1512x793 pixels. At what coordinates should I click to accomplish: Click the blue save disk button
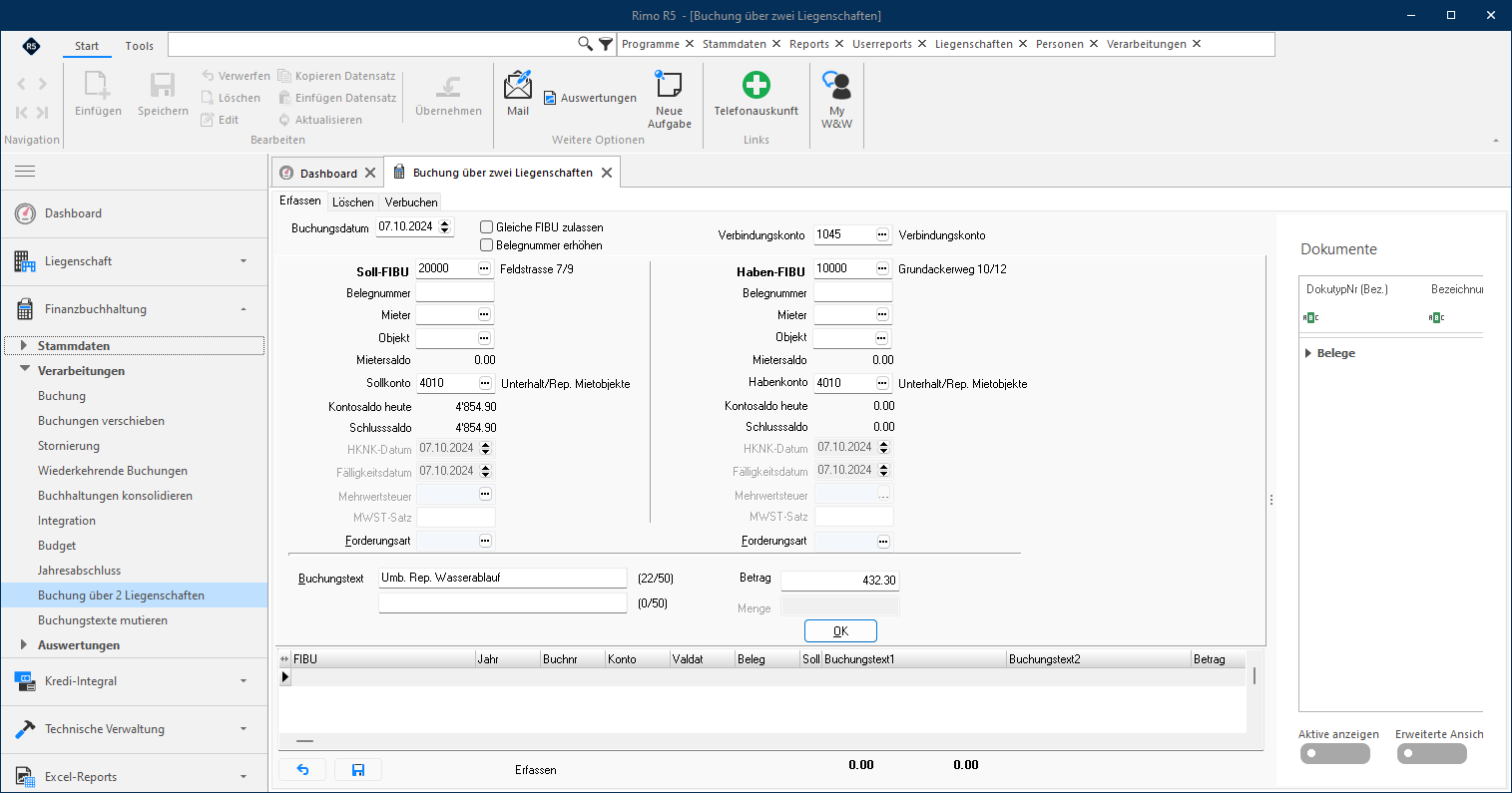[x=358, y=769]
